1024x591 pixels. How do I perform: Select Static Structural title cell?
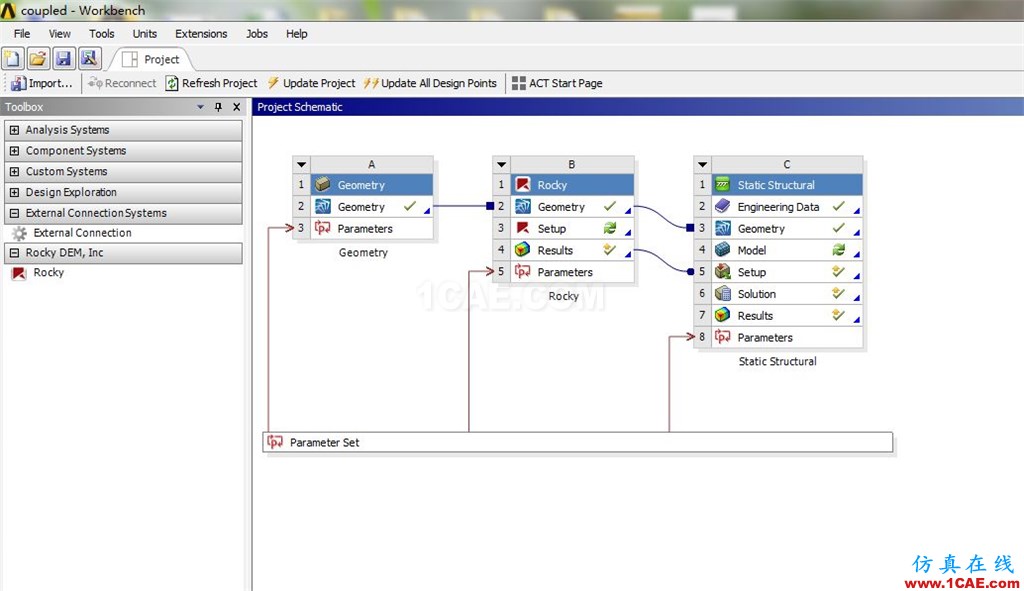coord(787,185)
